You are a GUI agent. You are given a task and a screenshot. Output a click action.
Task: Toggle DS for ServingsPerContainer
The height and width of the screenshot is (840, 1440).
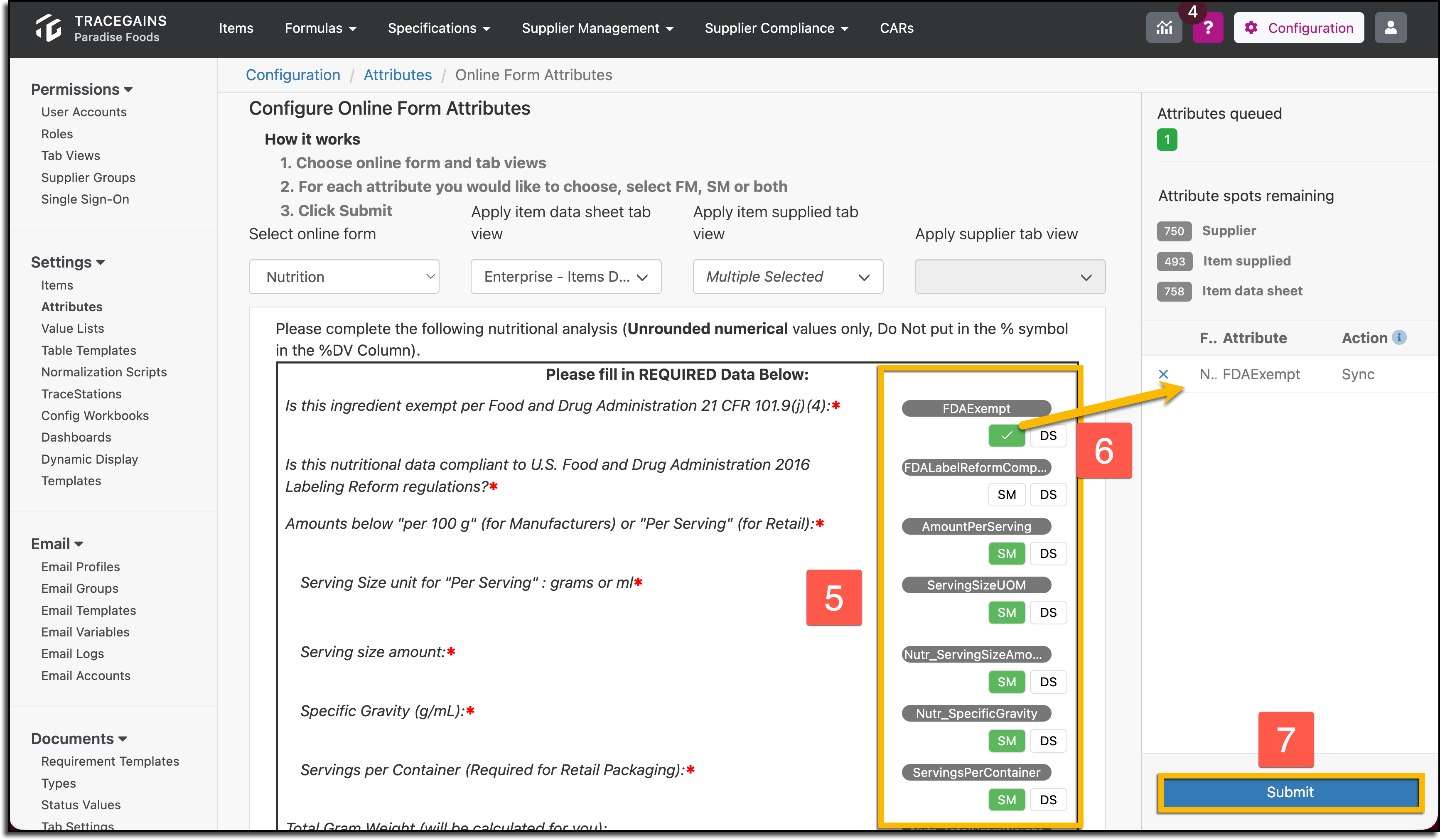[1048, 799]
